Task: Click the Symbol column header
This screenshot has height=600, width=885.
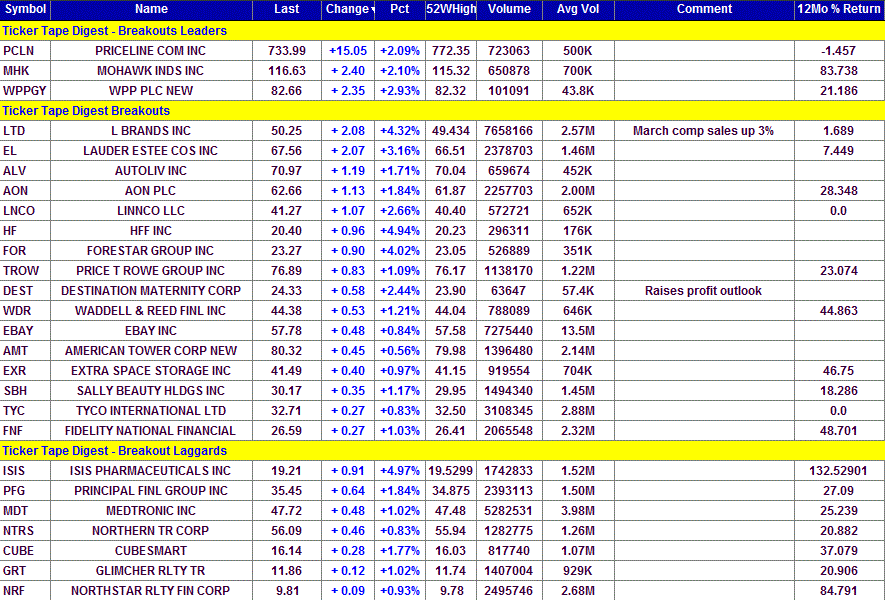Action: (x=25, y=9)
